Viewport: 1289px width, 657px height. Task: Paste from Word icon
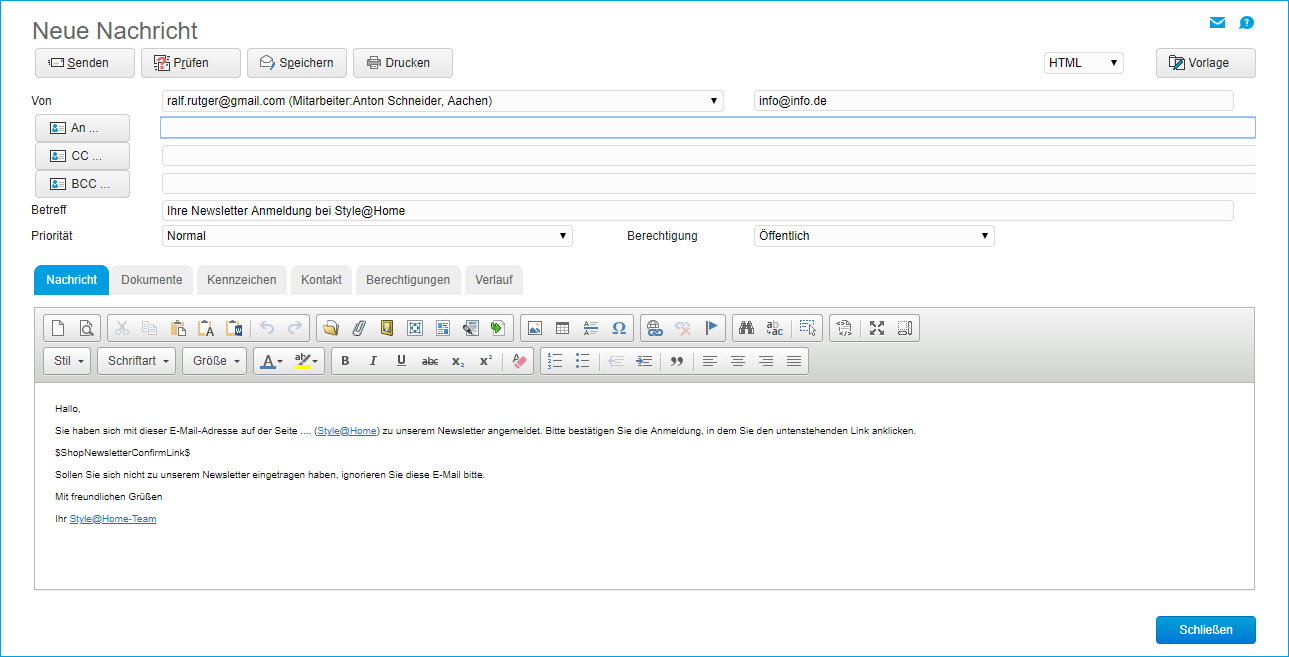pyautogui.click(x=234, y=328)
